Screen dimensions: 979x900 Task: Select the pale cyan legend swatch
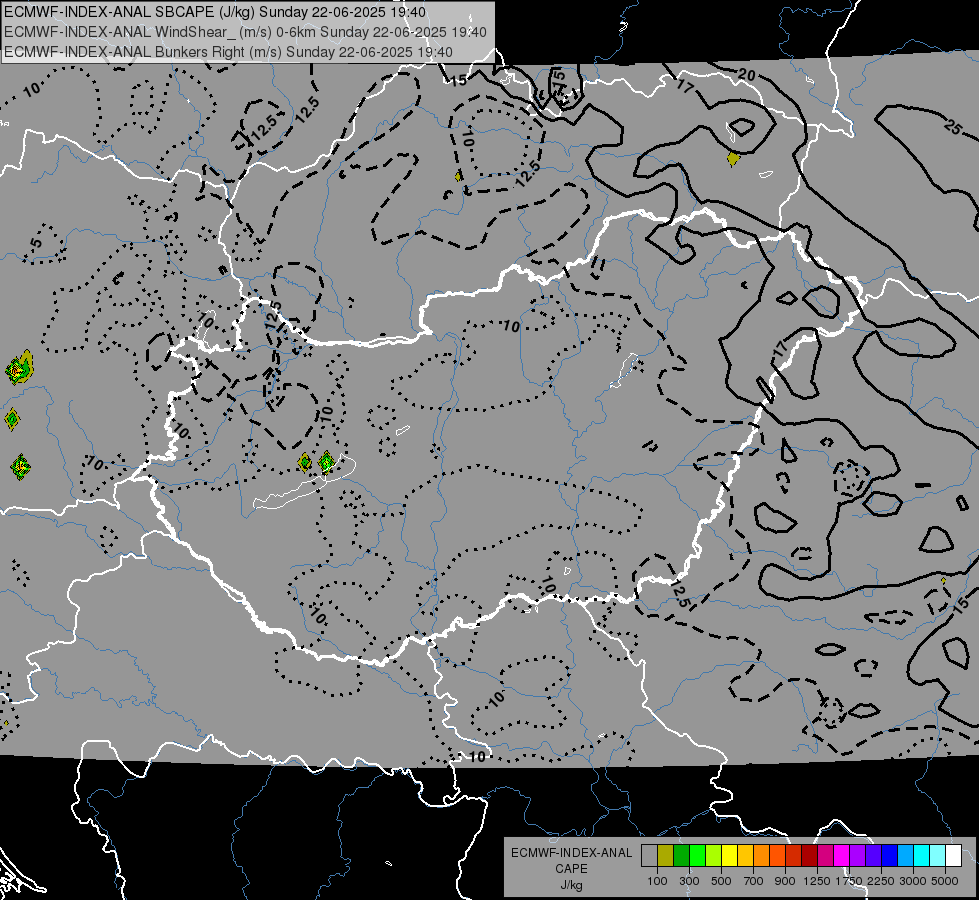938,856
